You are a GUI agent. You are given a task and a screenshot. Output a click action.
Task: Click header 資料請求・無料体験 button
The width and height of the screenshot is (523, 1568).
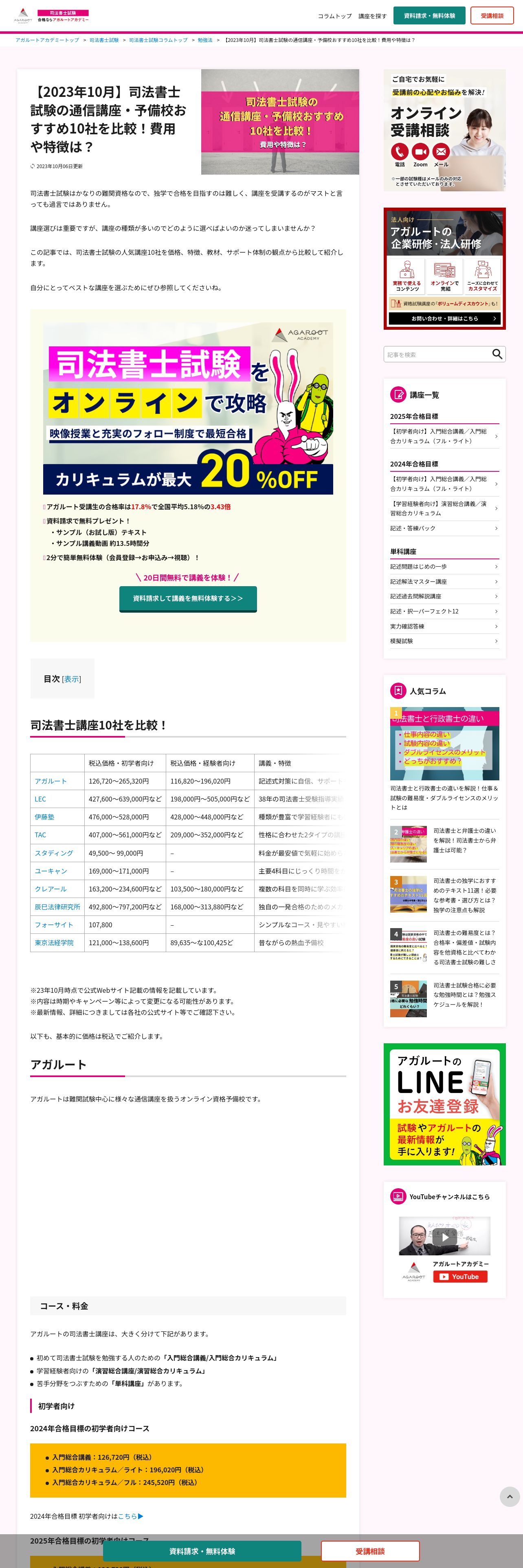(x=429, y=16)
